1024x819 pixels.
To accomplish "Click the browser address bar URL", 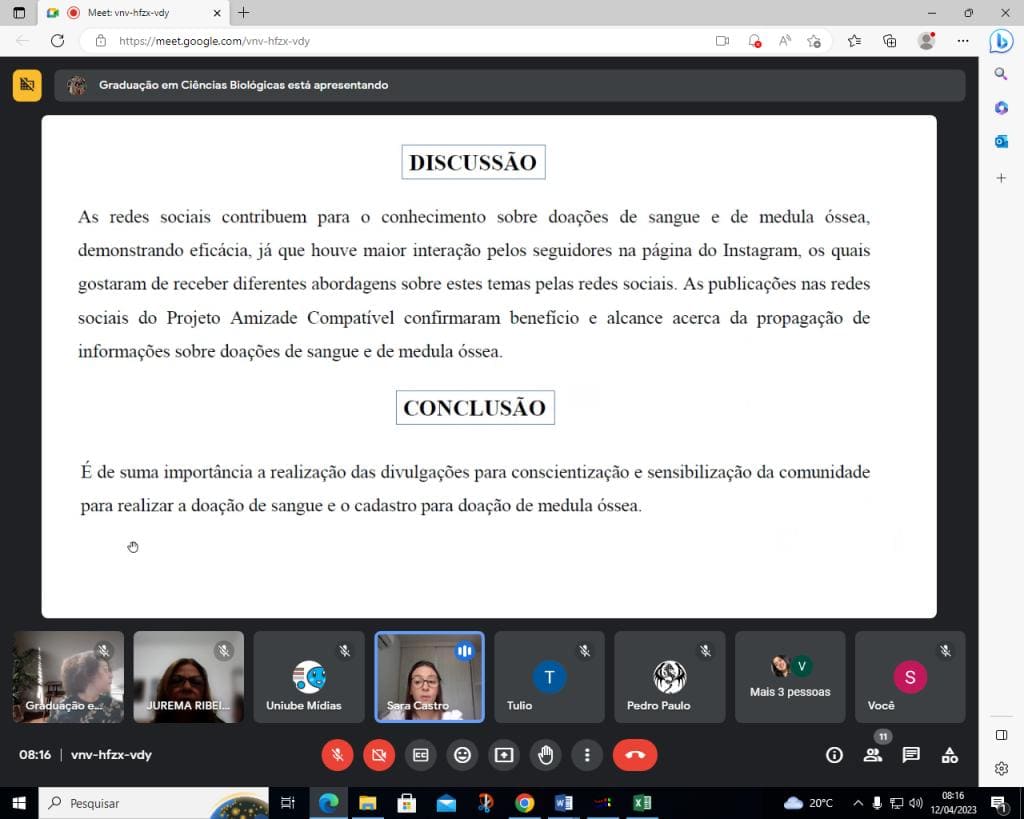I will pyautogui.click(x=214, y=40).
